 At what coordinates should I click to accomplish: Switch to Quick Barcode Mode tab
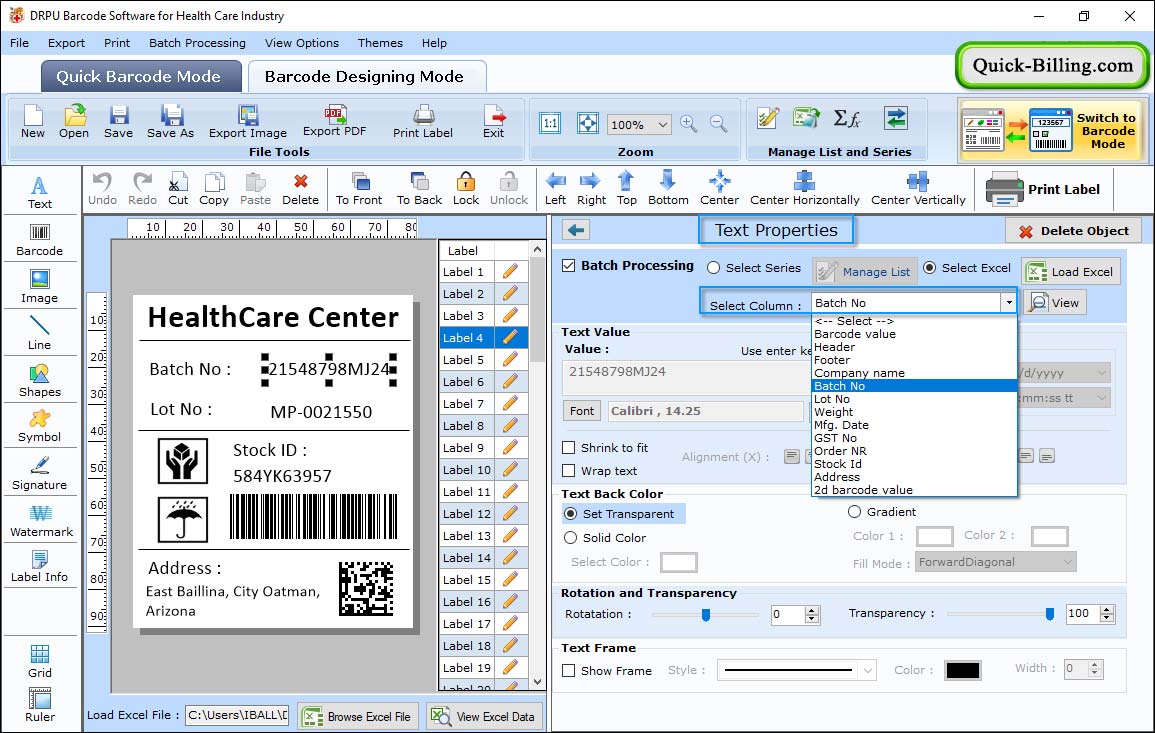[141, 77]
